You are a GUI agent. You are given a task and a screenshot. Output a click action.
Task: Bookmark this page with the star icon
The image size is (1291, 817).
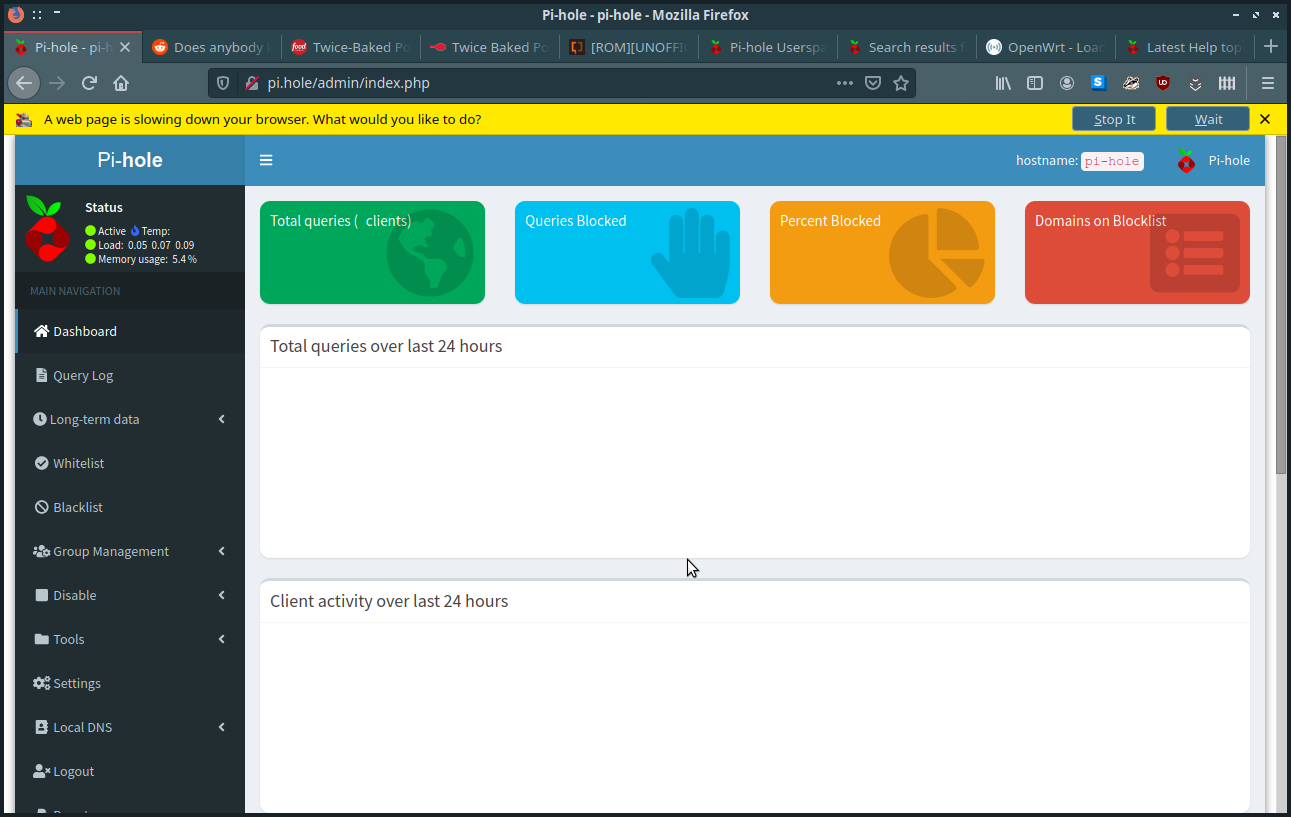pos(901,83)
